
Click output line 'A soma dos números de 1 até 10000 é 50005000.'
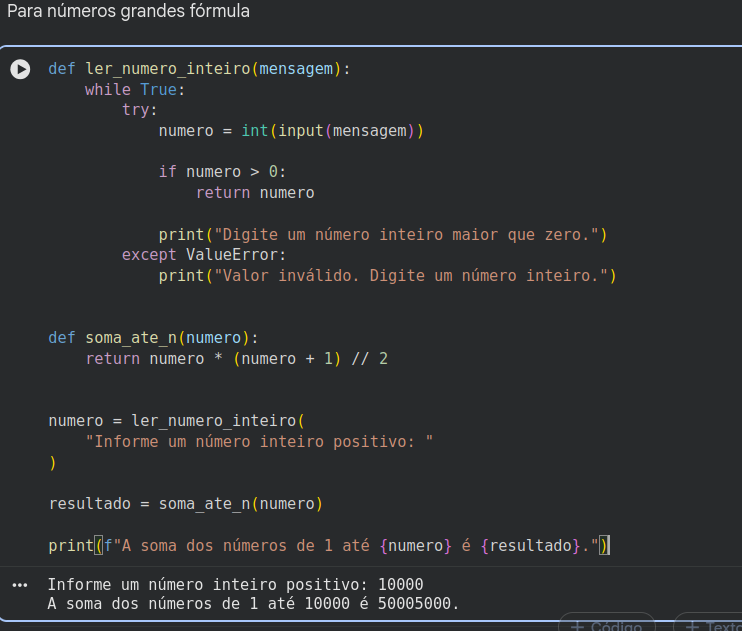(253, 604)
